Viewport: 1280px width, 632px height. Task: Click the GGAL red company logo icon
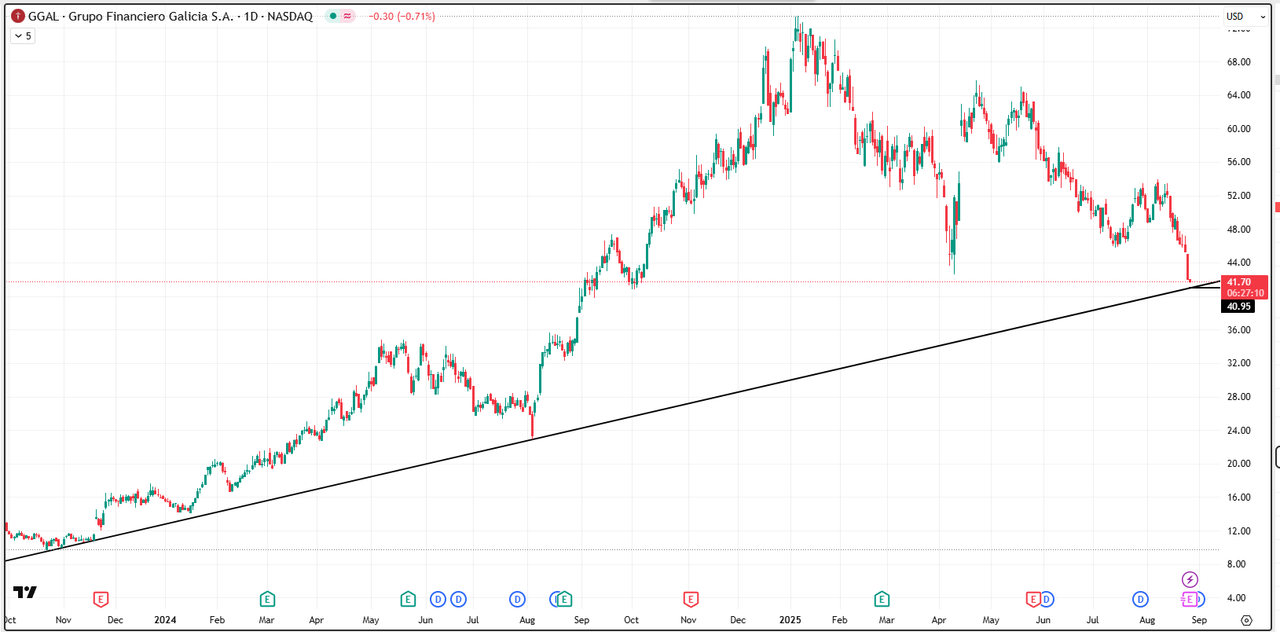(18, 16)
